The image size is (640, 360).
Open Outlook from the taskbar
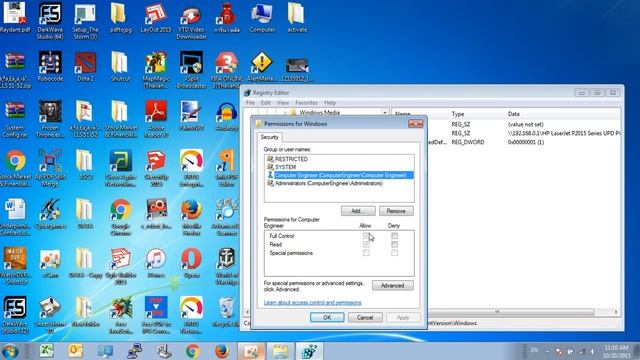tap(76, 351)
